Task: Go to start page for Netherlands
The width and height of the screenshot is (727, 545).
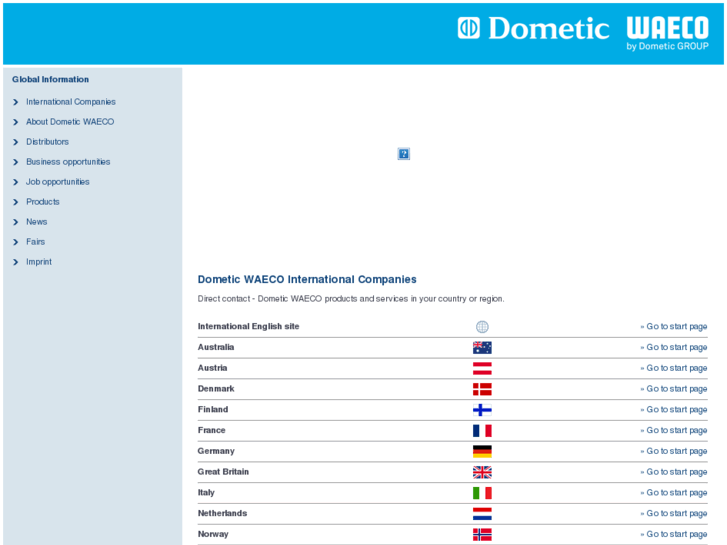Action: coord(674,513)
